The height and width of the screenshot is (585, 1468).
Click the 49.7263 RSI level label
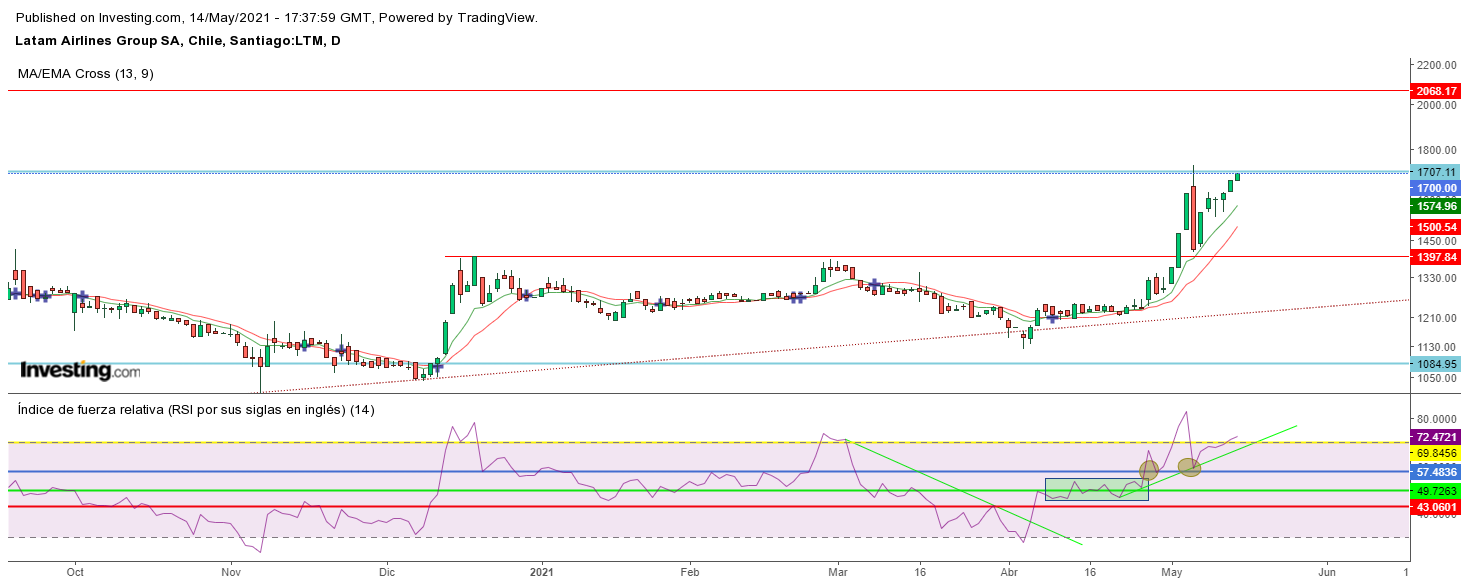pos(1437,491)
